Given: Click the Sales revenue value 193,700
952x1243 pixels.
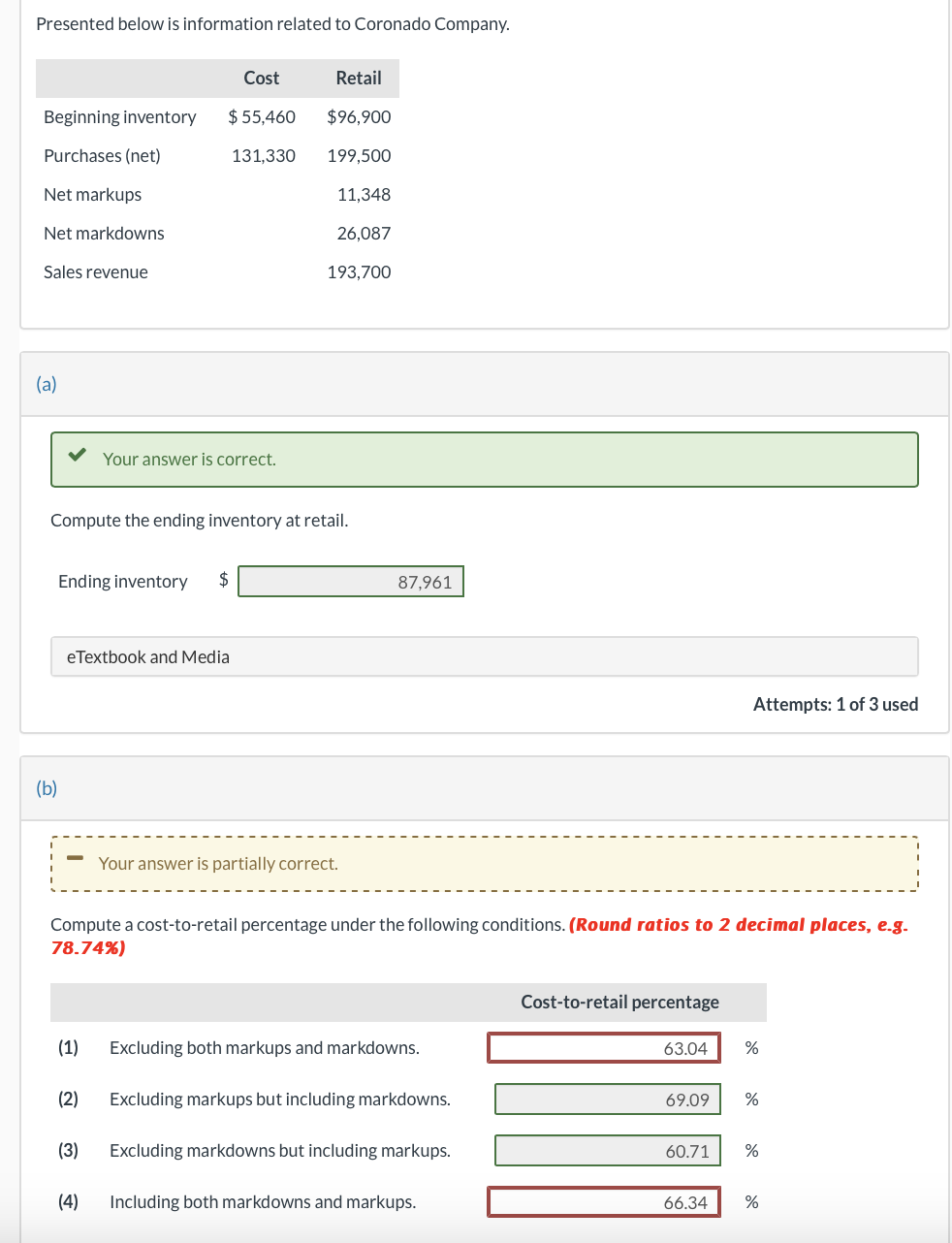Looking at the screenshot, I should (359, 272).
